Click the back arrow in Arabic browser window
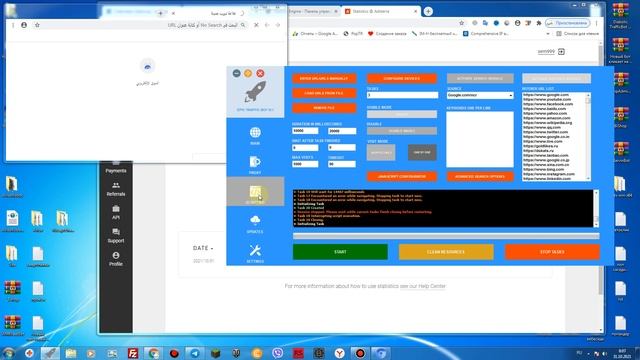This screenshot has width=640, height=360. [x=267, y=25]
